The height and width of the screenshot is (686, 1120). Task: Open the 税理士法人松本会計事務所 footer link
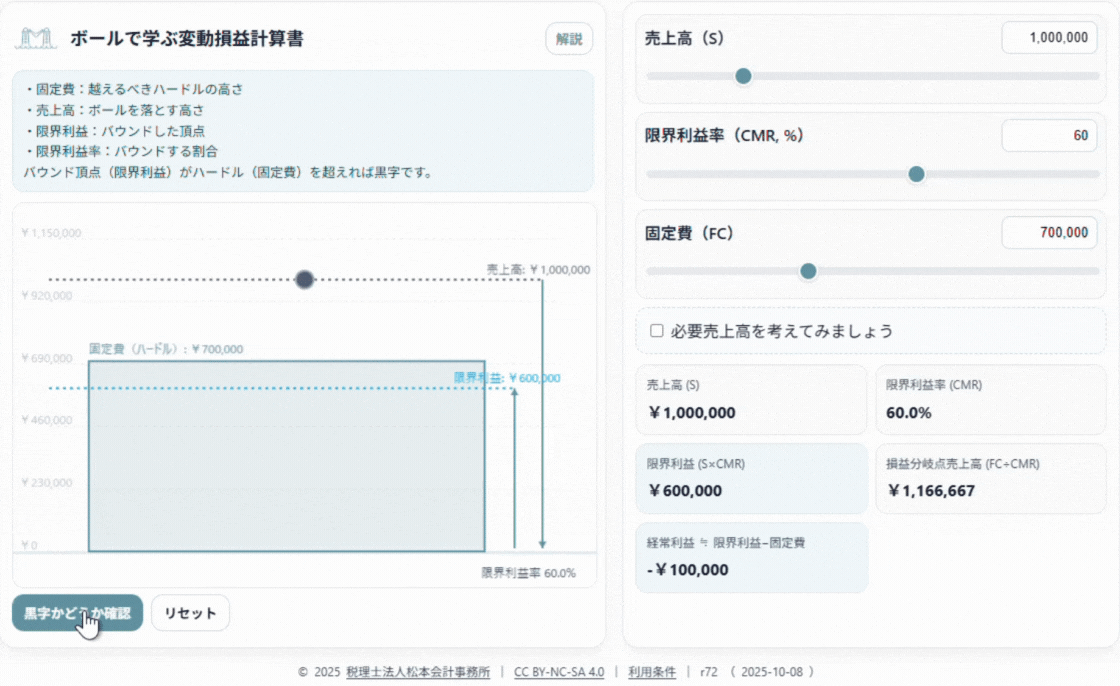pos(418,672)
